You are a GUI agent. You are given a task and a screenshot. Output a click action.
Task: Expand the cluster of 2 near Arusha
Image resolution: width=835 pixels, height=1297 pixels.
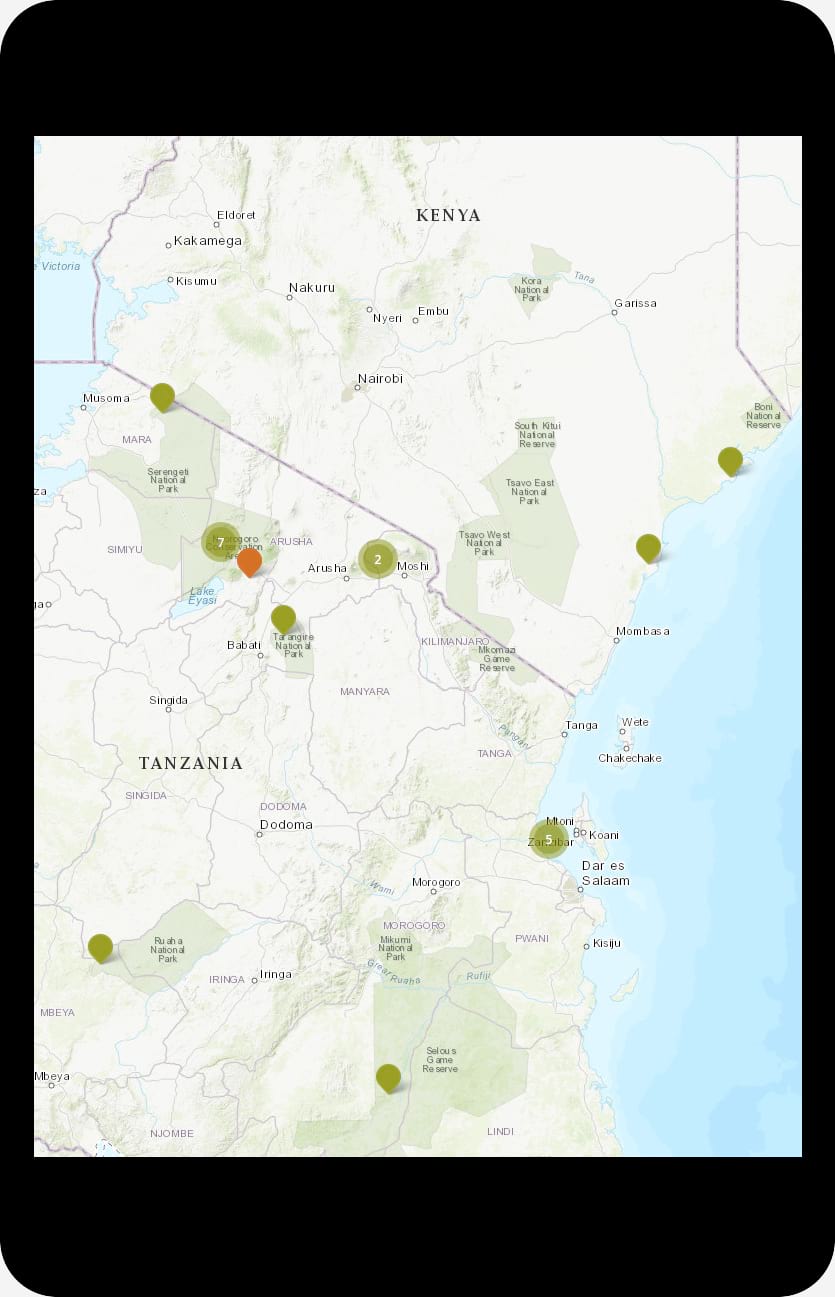[377, 559]
